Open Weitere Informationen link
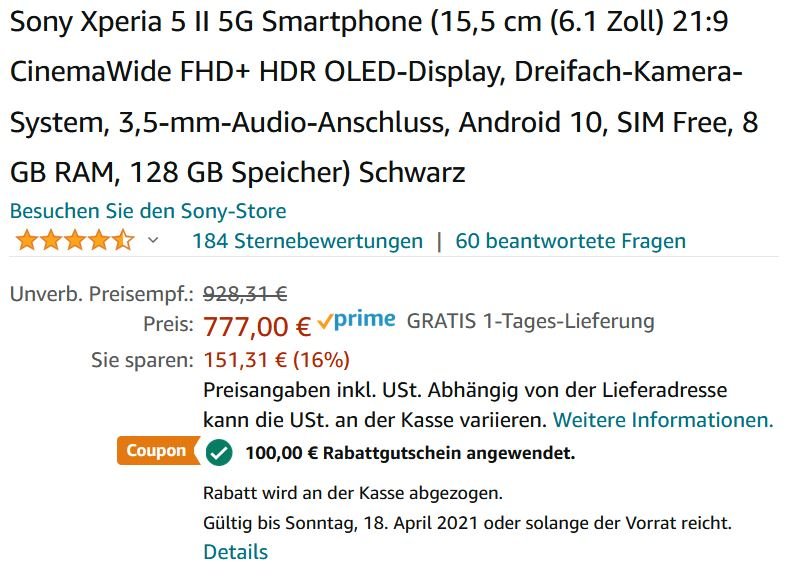This screenshot has width=786, height=579. [x=663, y=420]
